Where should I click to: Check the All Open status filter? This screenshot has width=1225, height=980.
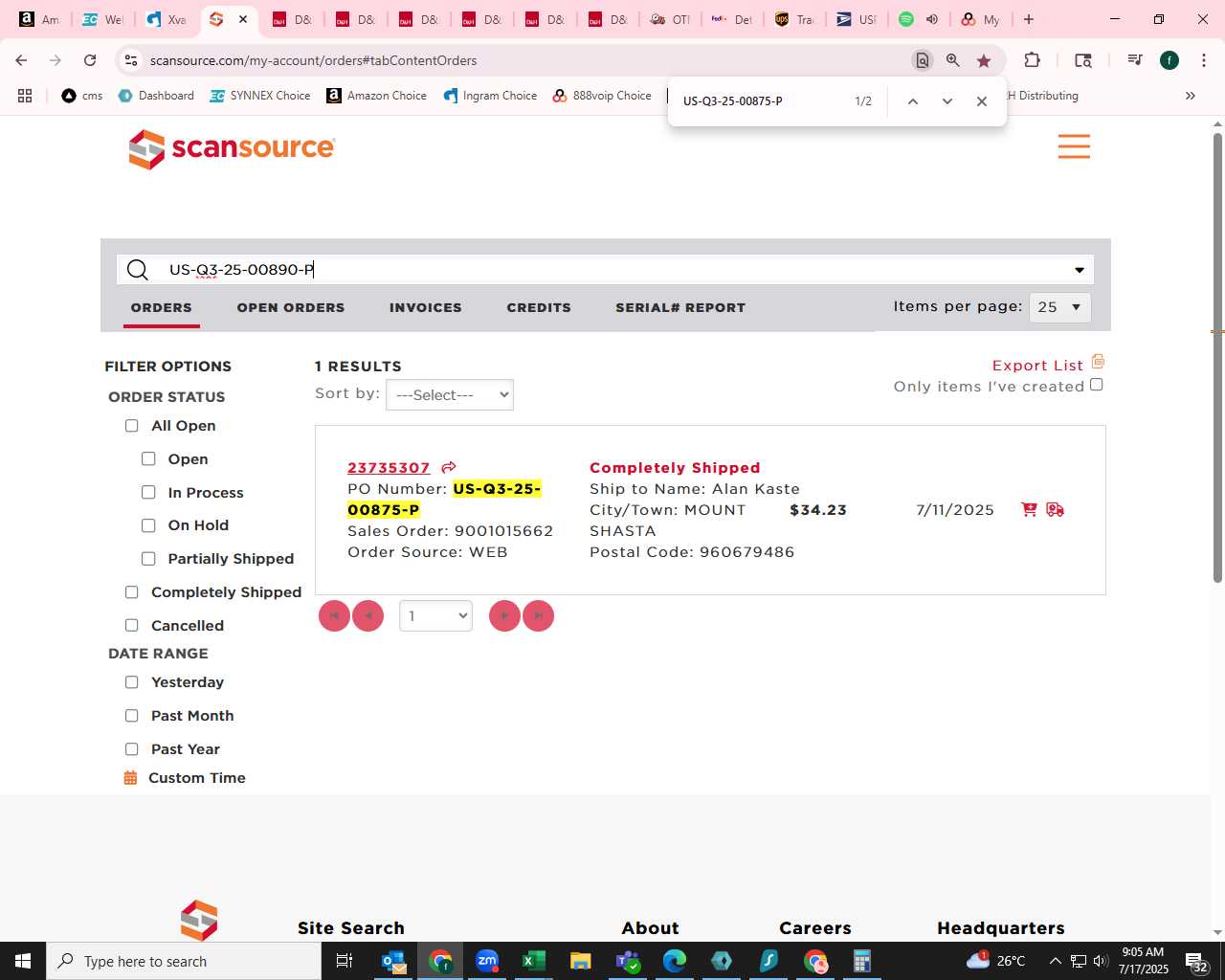click(x=132, y=426)
